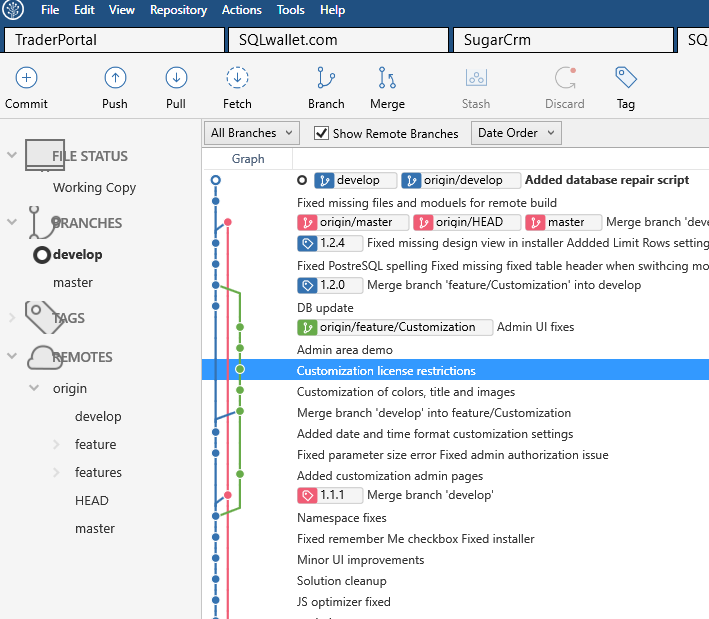Click the 1.1.1 tag label
The width and height of the screenshot is (709, 619).
coord(330,495)
